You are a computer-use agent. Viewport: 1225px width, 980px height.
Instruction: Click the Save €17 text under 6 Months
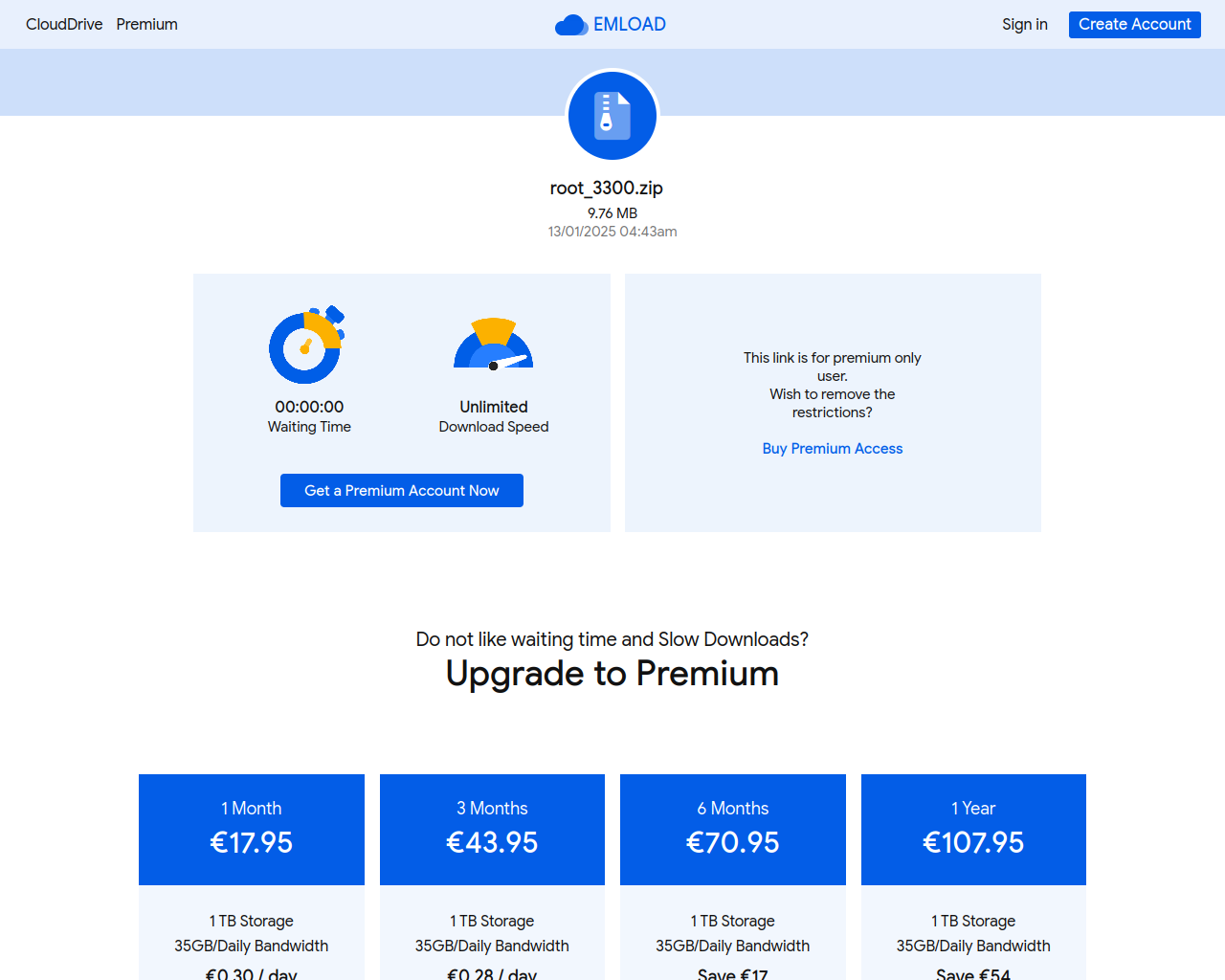(x=733, y=973)
